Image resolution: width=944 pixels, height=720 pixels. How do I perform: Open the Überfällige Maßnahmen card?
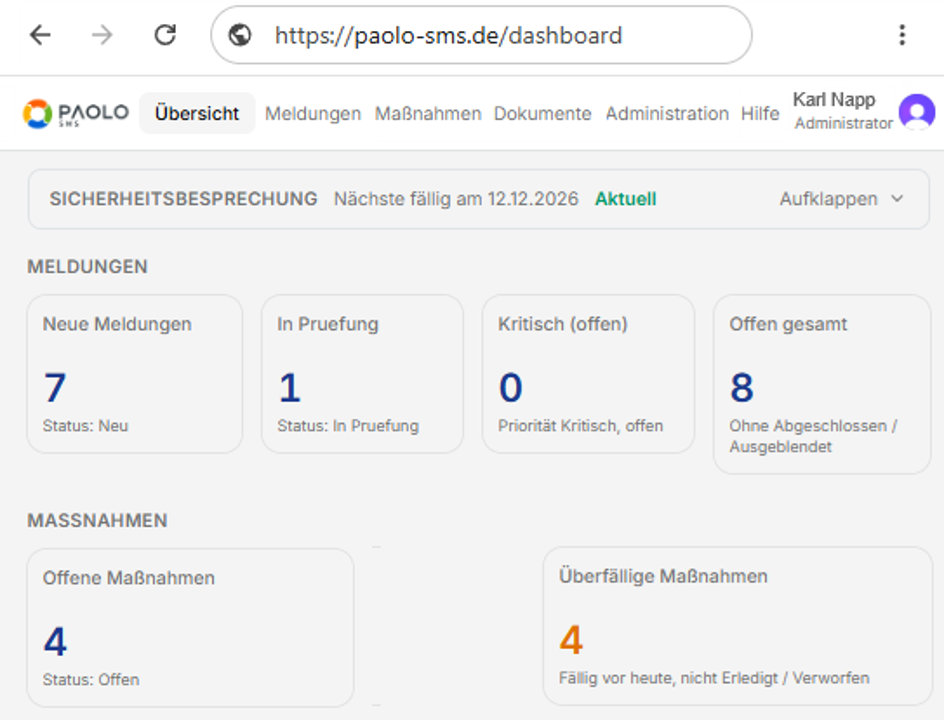point(738,626)
